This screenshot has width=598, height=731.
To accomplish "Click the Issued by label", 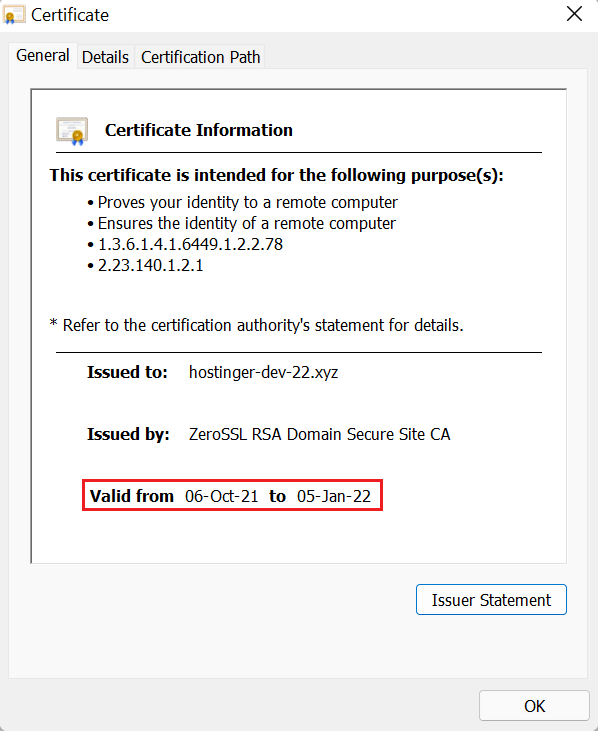I will [128, 434].
